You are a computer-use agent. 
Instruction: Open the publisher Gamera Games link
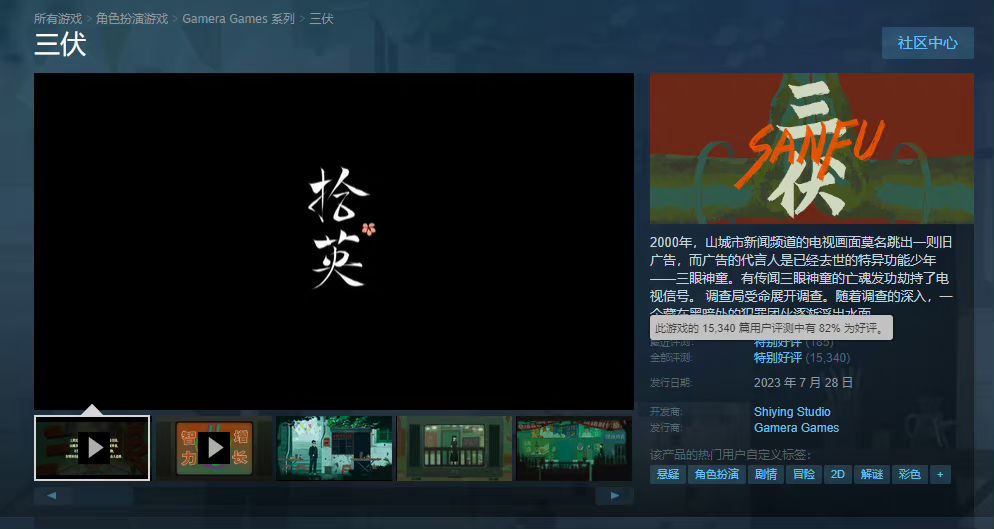click(796, 428)
